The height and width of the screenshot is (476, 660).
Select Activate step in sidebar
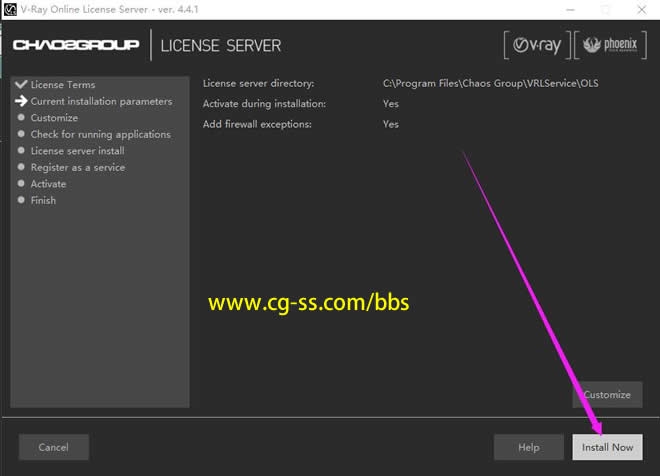coord(48,184)
